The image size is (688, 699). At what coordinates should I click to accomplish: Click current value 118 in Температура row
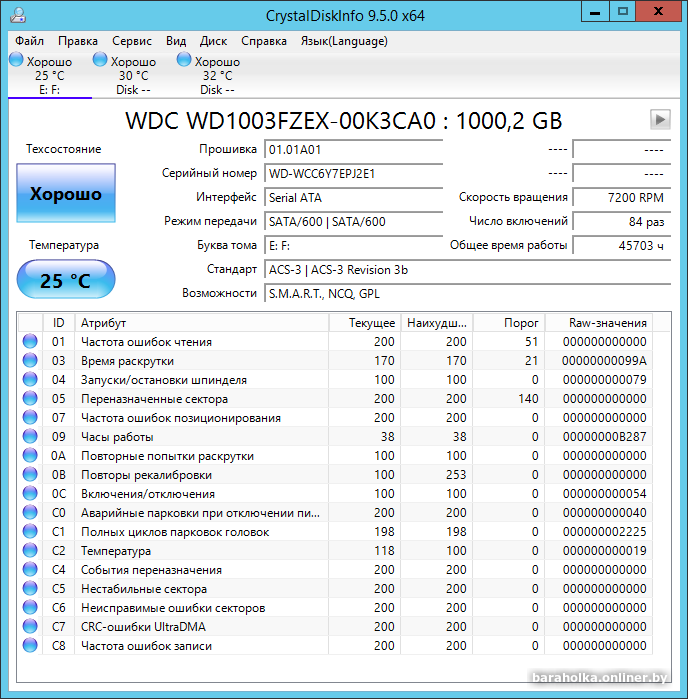click(x=384, y=551)
